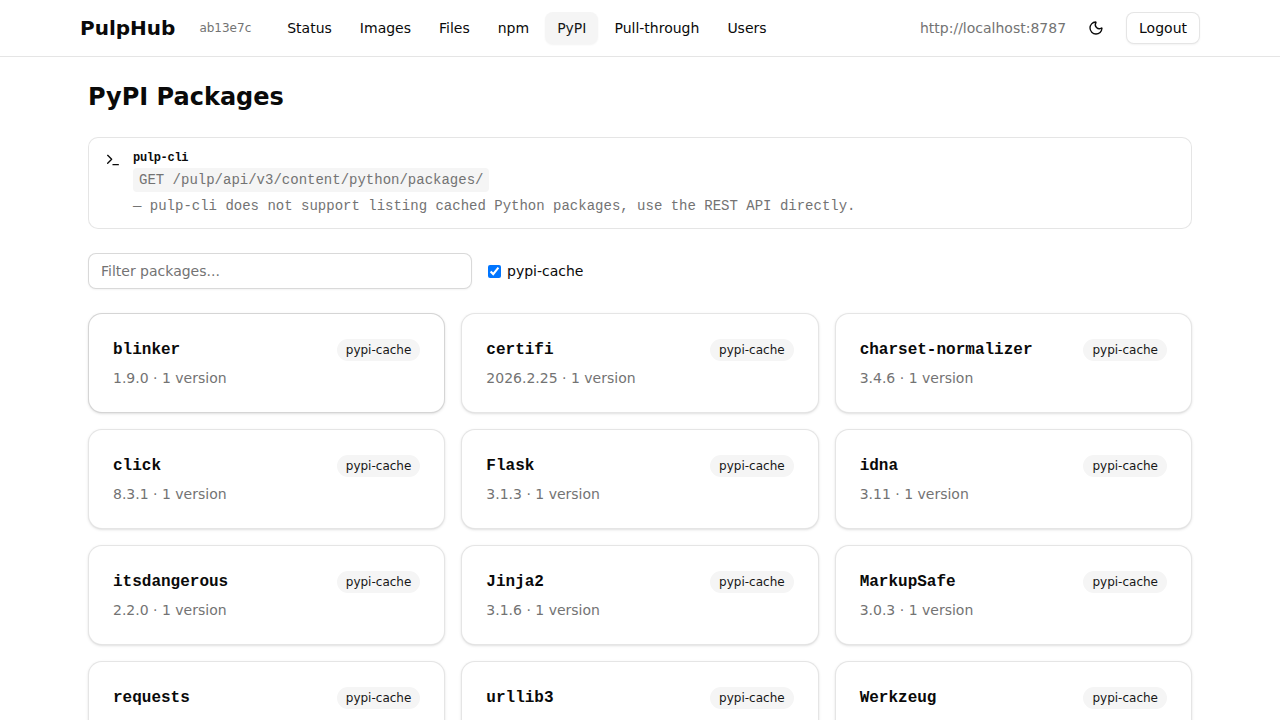Go to the Files section
Image resolution: width=1280 pixels, height=720 pixels.
pyautogui.click(x=454, y=28)
